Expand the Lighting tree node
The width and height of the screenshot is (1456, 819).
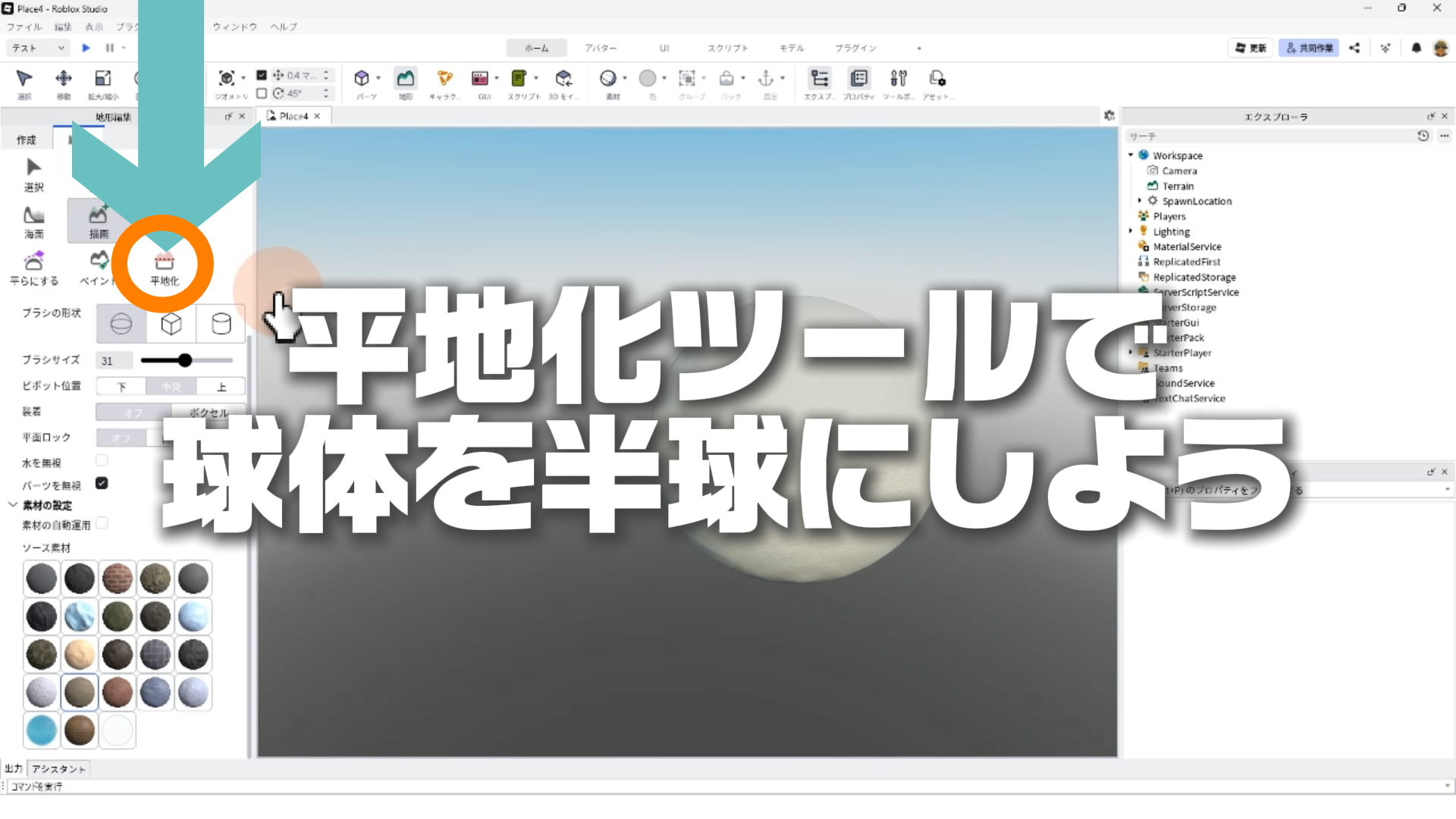point(1131,231)
